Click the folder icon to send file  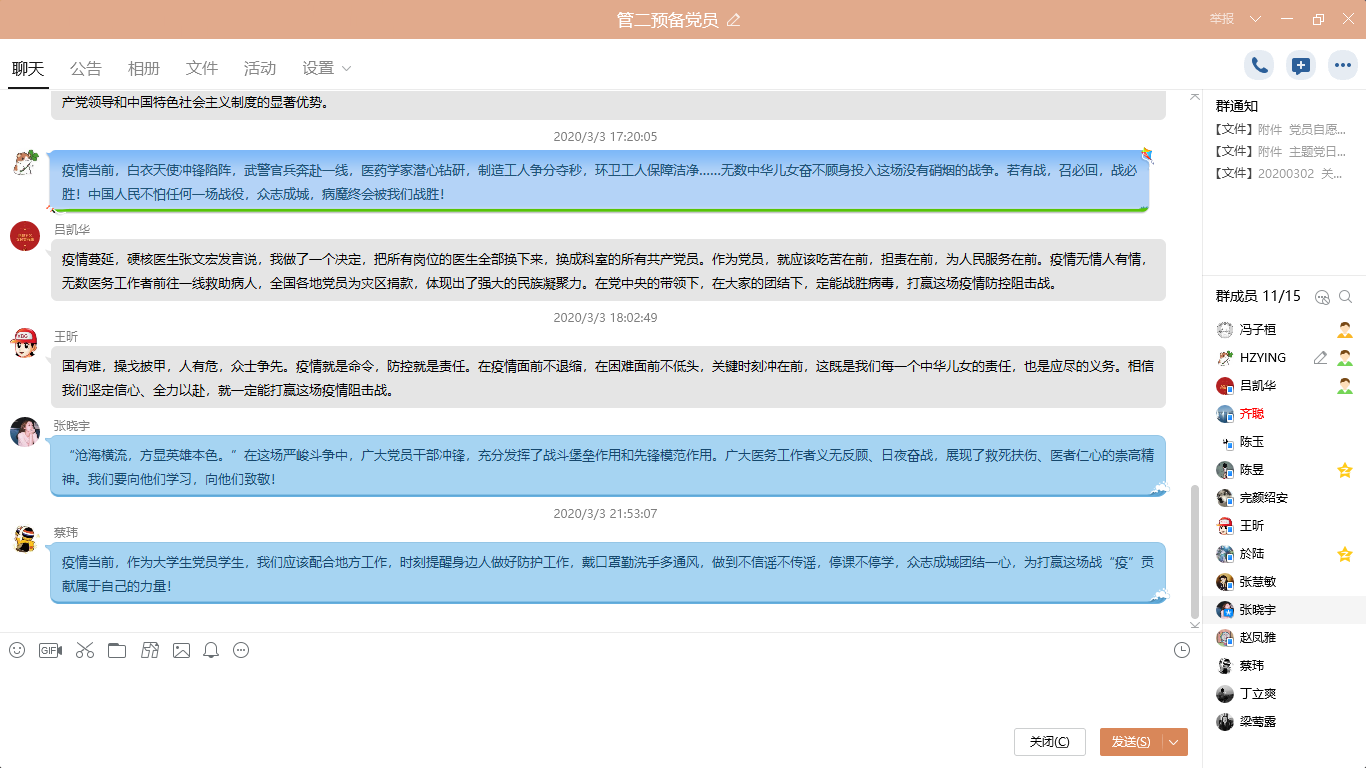click(117, 650)
